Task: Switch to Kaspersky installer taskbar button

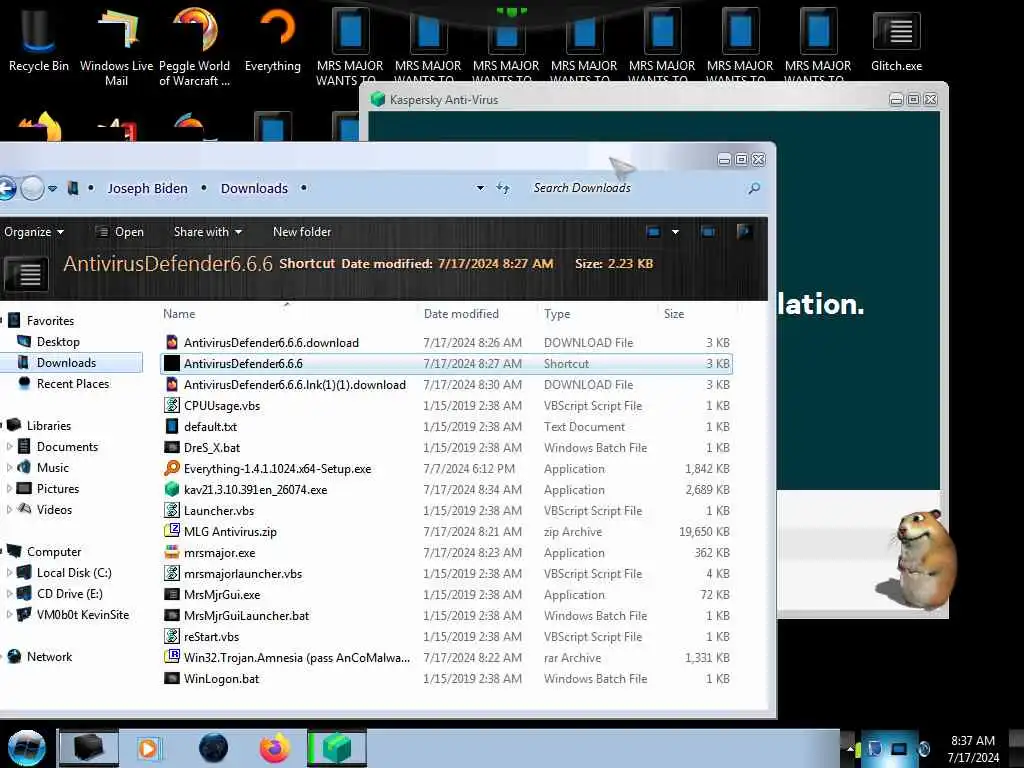Action: click(x=337, y=748)
